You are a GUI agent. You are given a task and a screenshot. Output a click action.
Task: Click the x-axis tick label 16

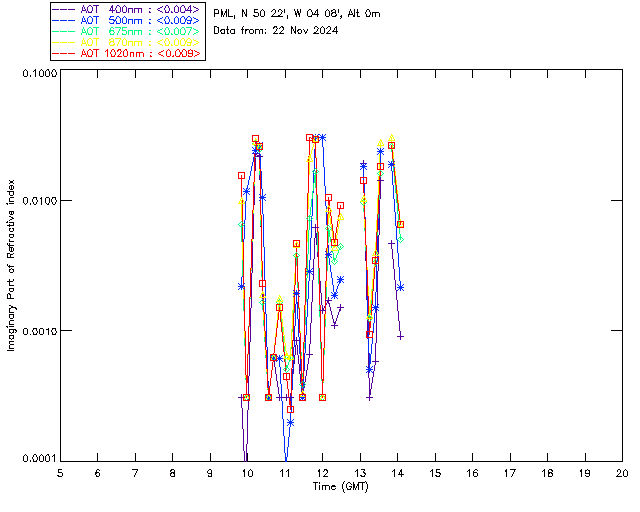(x=473, y=473)
